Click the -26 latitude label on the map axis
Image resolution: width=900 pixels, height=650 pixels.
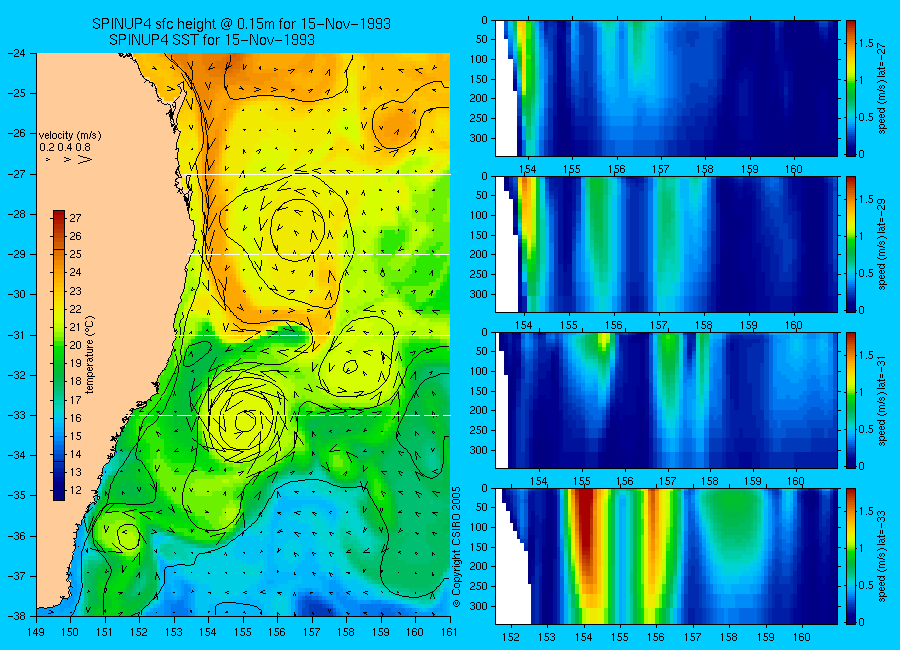click(x=17, y=133)
